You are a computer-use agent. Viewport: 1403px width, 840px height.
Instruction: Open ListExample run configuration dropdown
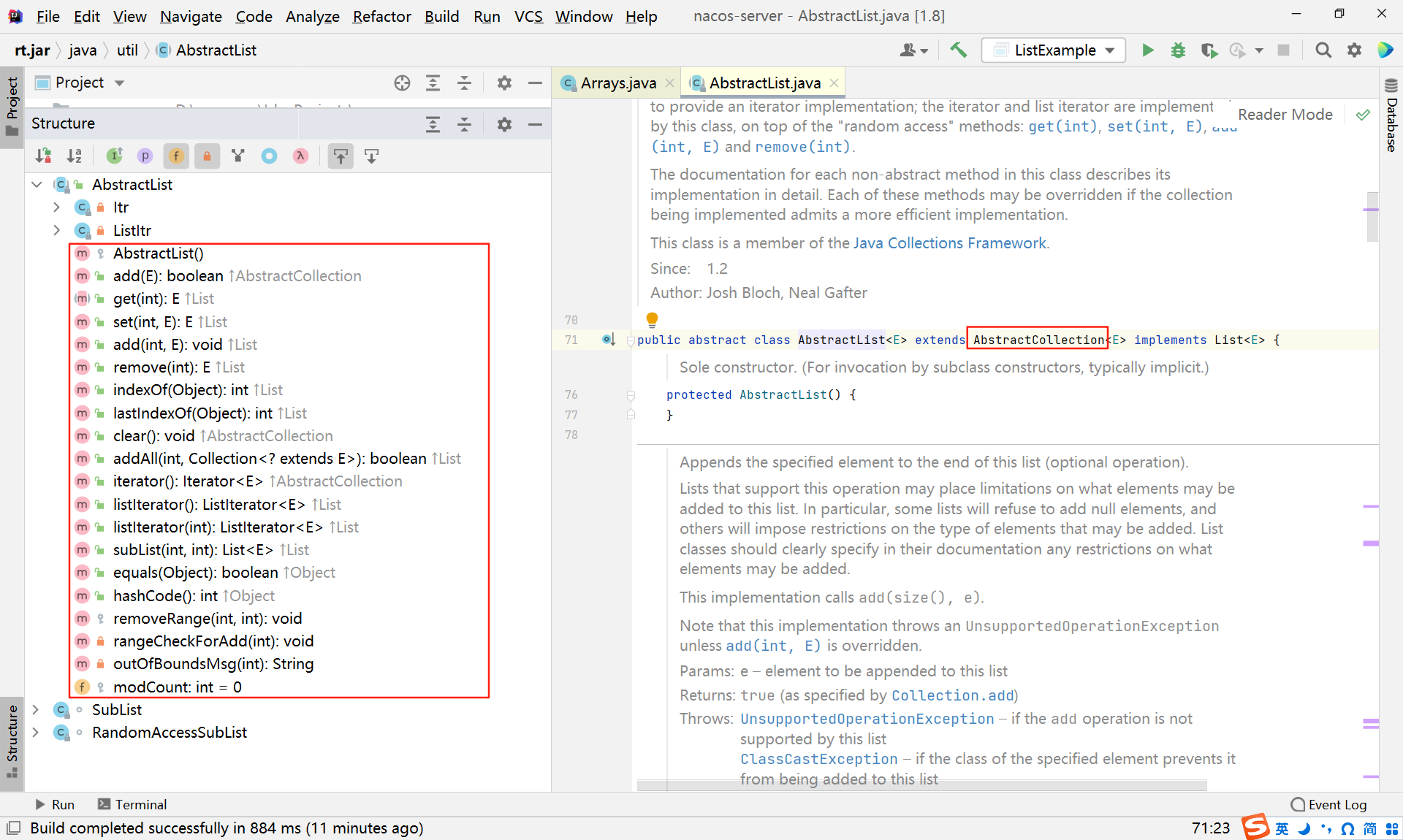tap(1053, 50)
